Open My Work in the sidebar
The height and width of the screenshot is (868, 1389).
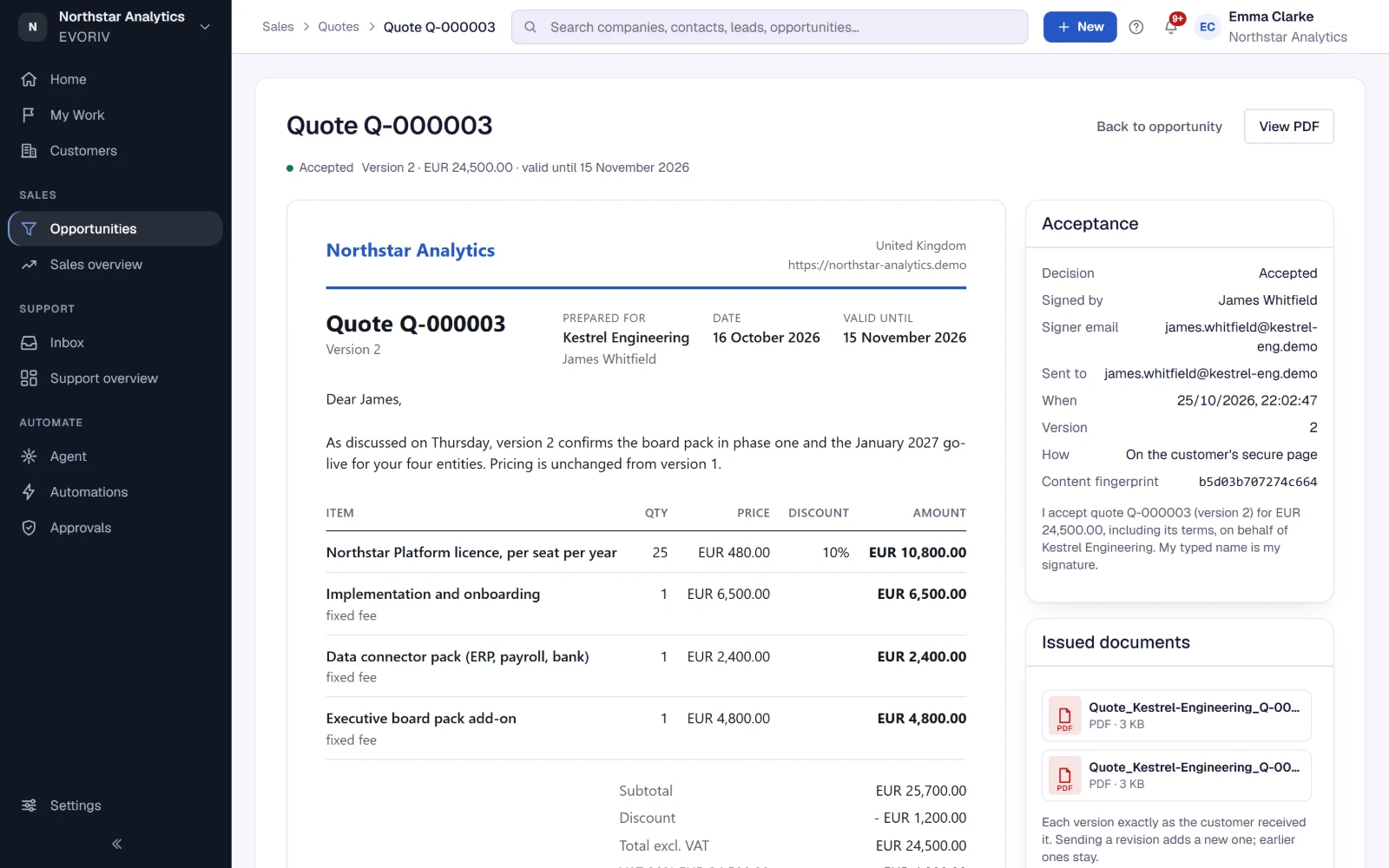[x=115, y=115]
